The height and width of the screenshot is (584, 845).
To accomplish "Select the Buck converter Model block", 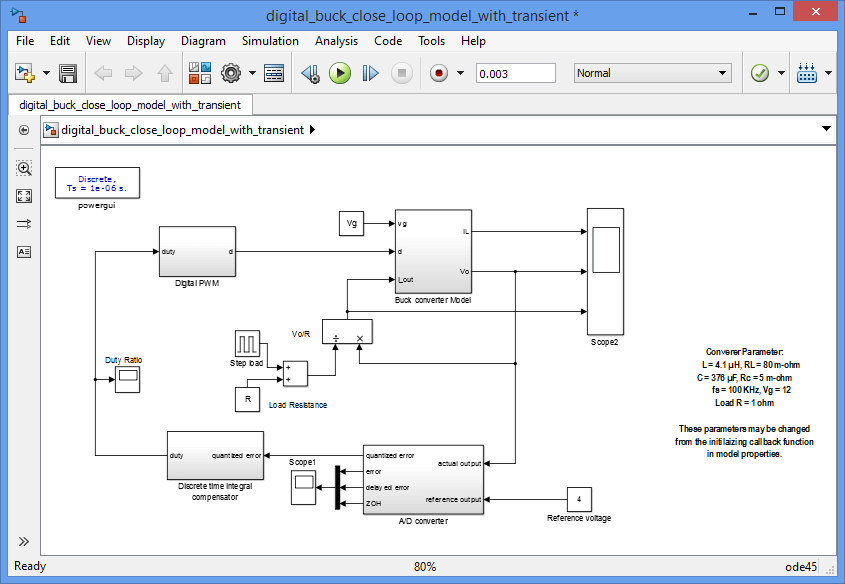I will 433,252.
